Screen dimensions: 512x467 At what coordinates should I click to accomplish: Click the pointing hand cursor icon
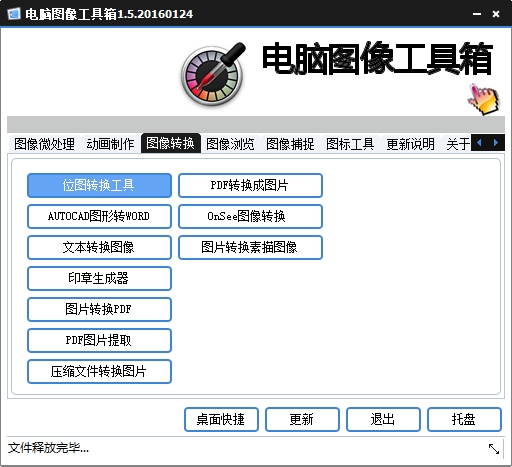tap(483, 99)
